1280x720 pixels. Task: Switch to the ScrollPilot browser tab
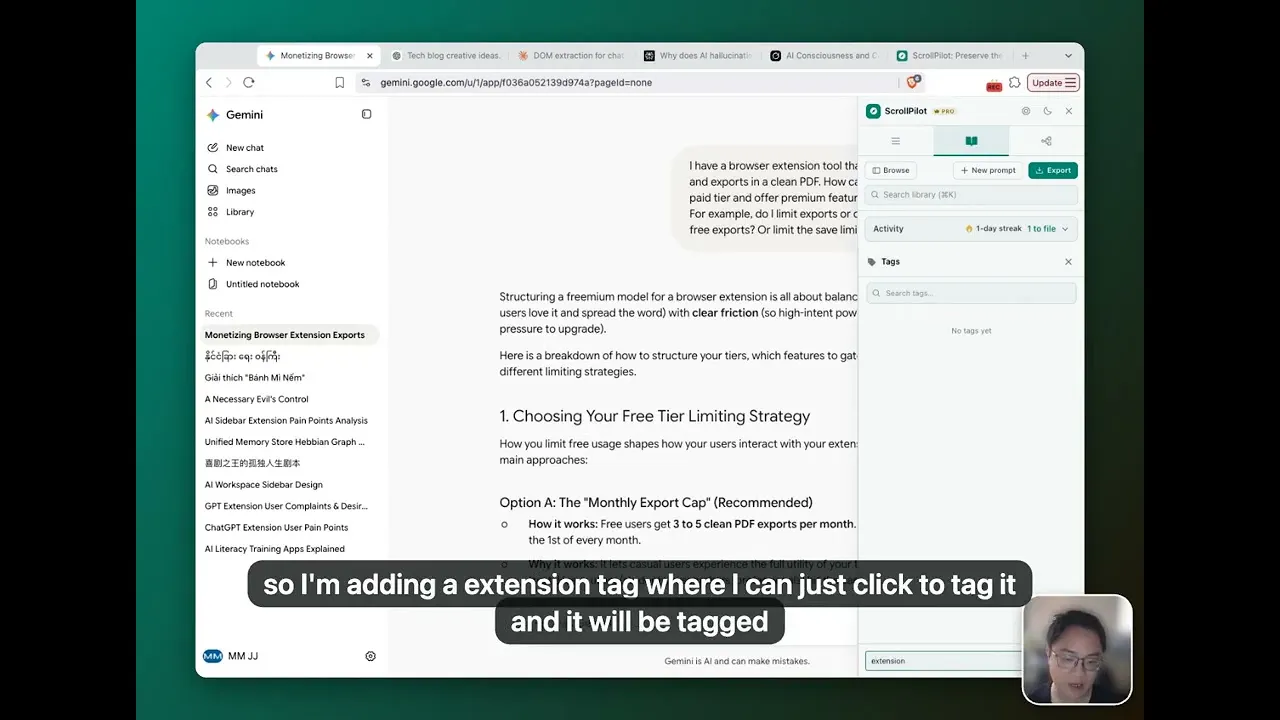click(x=950, y=56)
